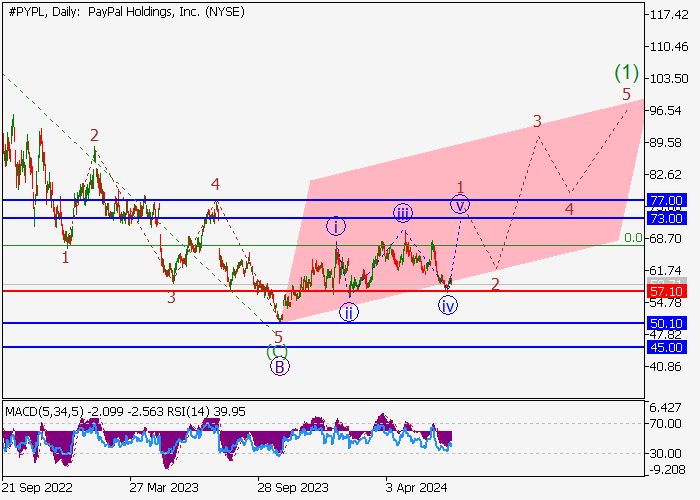
Task: Click the RSI(14) 39.95 indicator label
Action: tap(207, 412)
